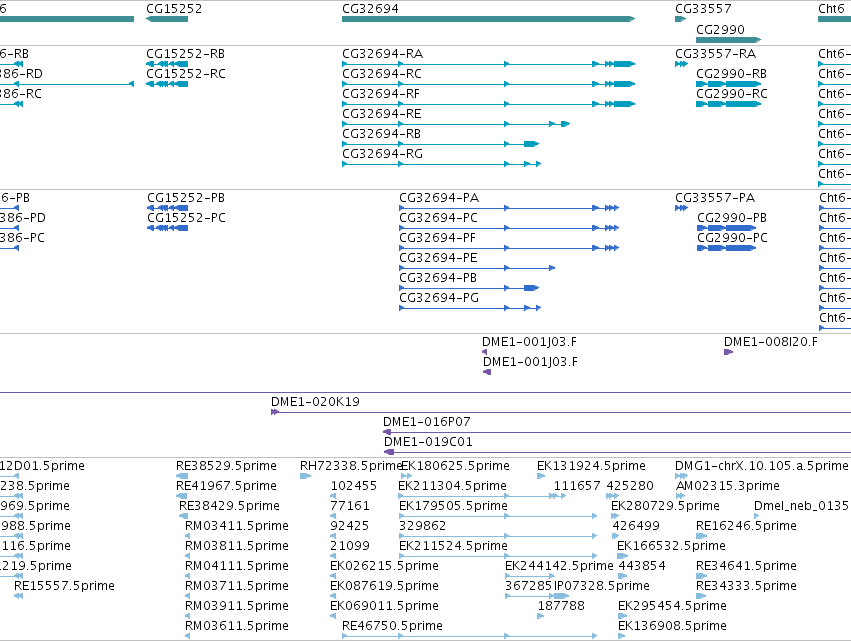Click EST AM02315.3prime
The width and height of the screenshot is (851, 641).
[x=728, y=486]
